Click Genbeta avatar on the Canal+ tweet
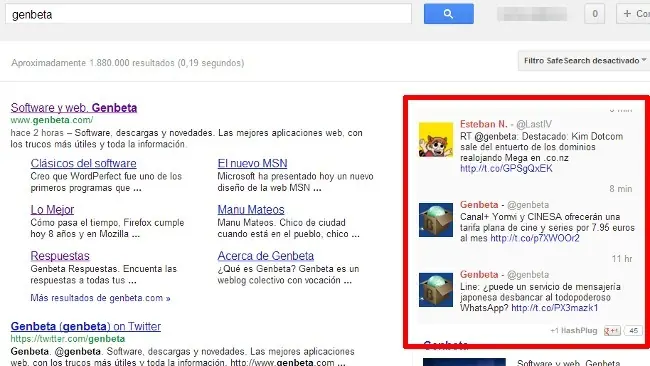Image resolution: width=650 pixels, height=366 pixels. point(436,220)
